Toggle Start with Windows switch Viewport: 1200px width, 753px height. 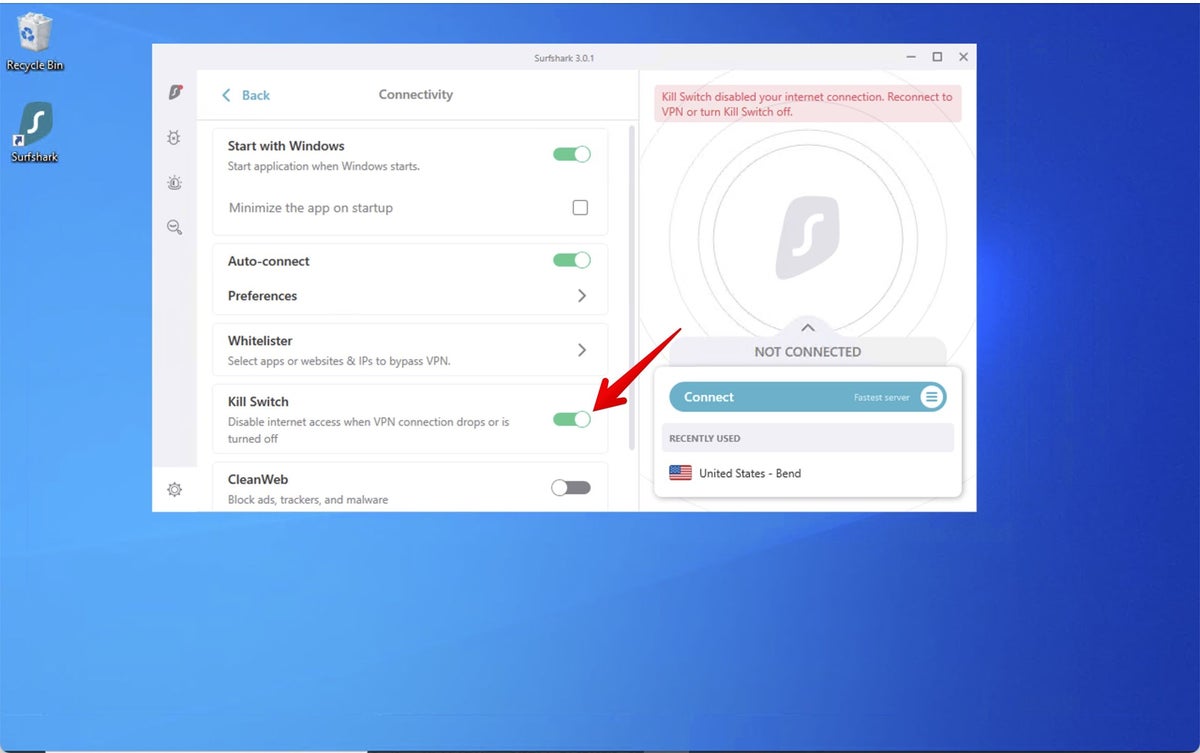[572, 154]
